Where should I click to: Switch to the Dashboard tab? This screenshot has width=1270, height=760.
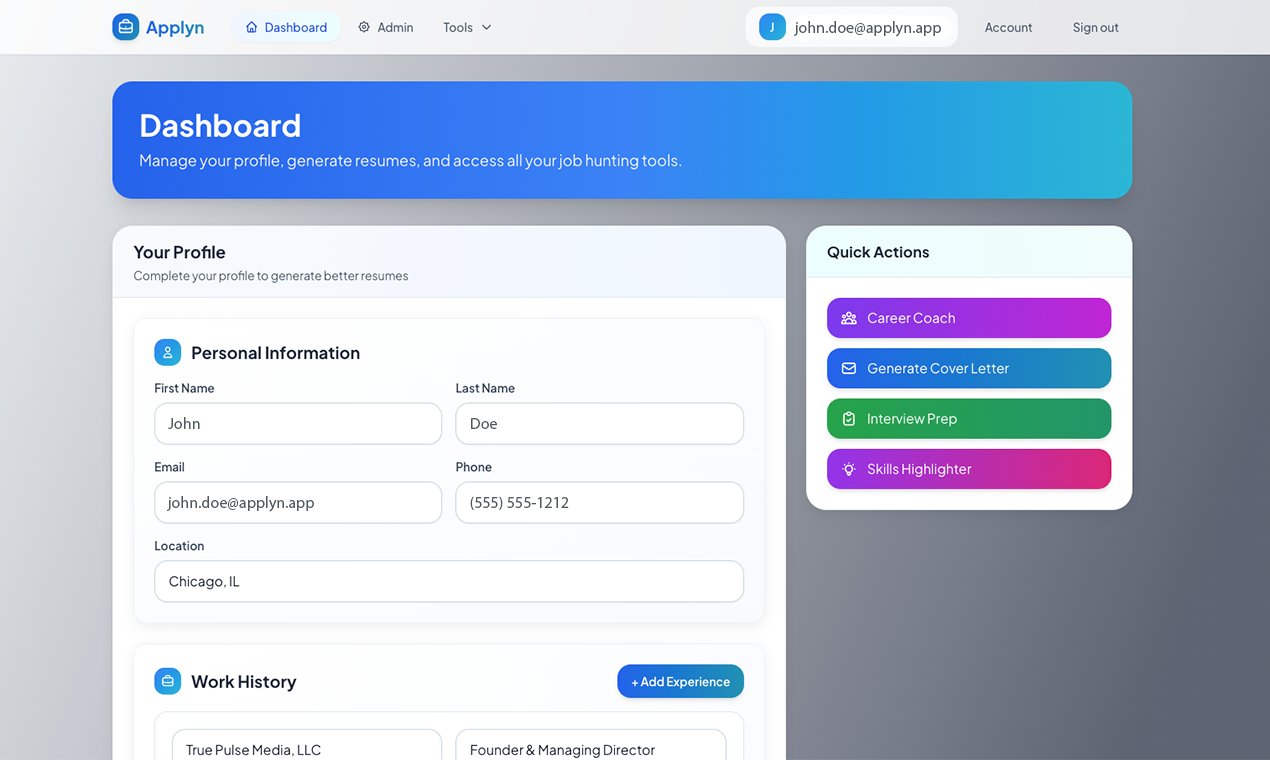click(x=287, y=27)
